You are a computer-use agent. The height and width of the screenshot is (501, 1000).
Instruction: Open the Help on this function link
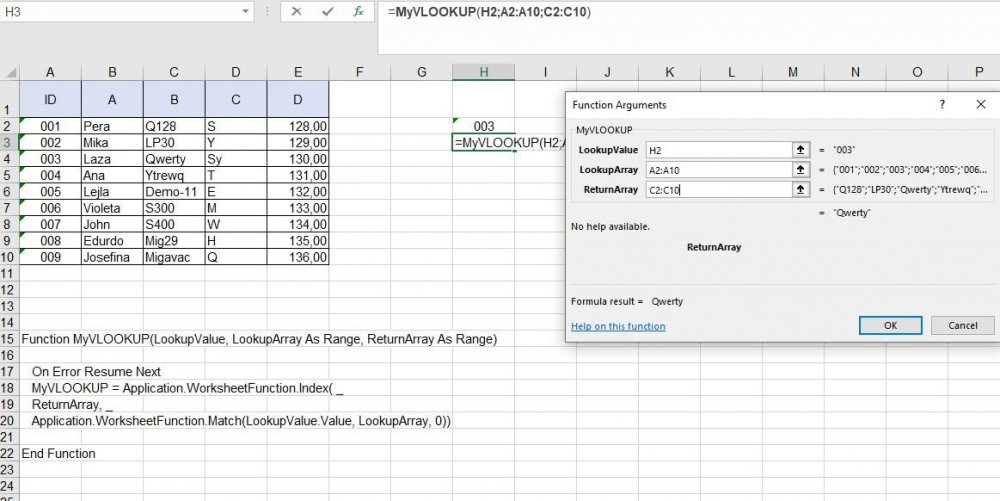[x=618, y=326]
